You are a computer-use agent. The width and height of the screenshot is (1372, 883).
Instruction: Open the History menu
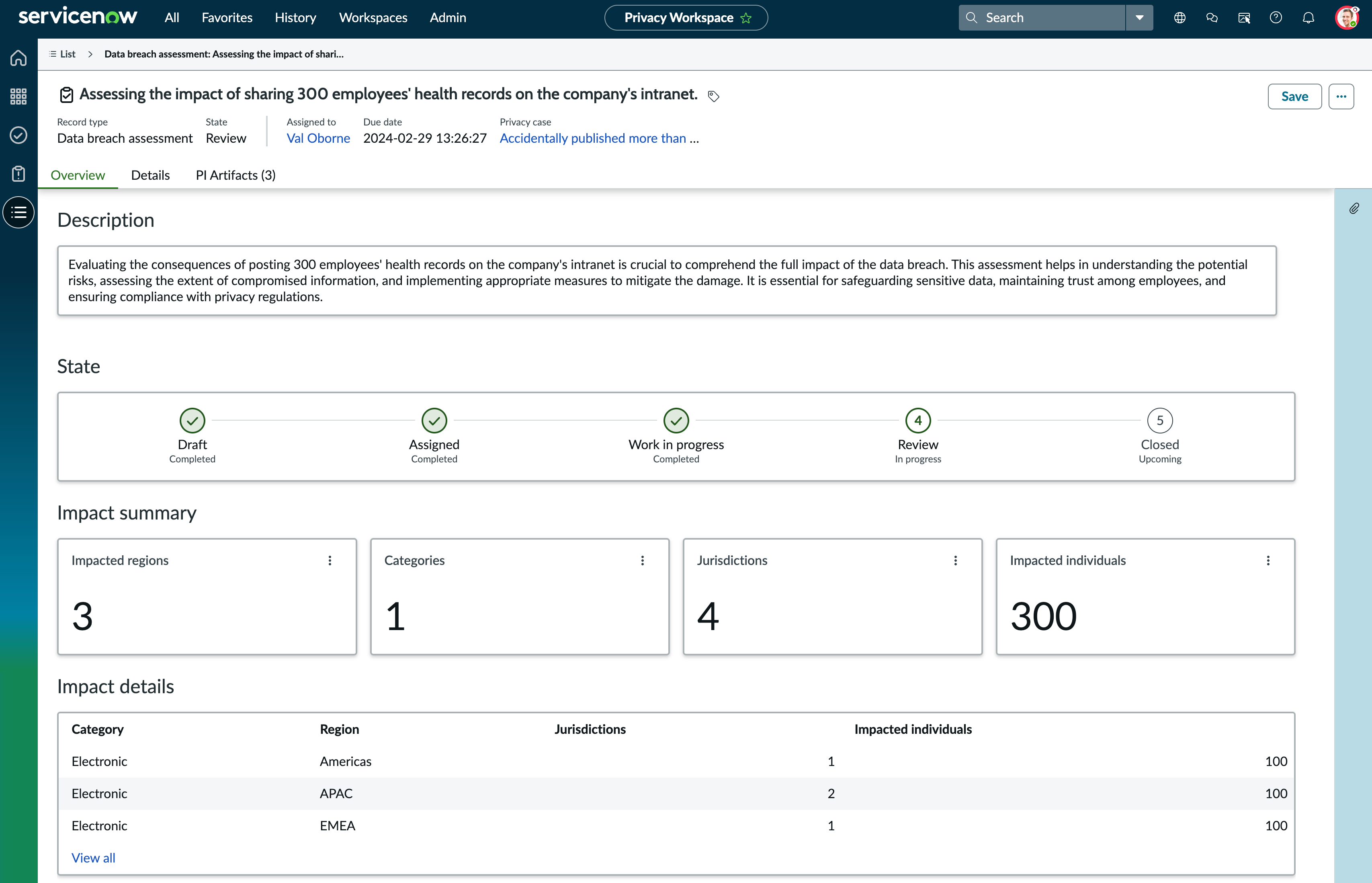pyautogui.click(x=295, y=18)
